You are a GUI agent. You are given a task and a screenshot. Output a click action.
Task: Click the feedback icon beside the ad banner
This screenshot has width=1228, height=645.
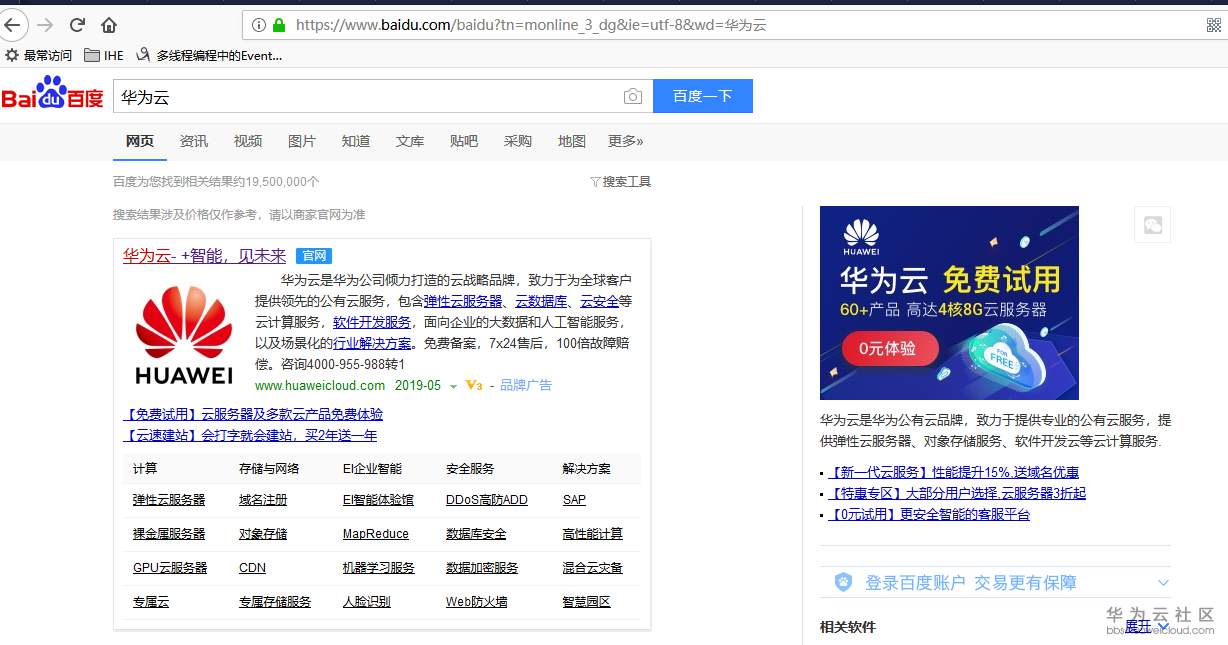coord(1152,225)
